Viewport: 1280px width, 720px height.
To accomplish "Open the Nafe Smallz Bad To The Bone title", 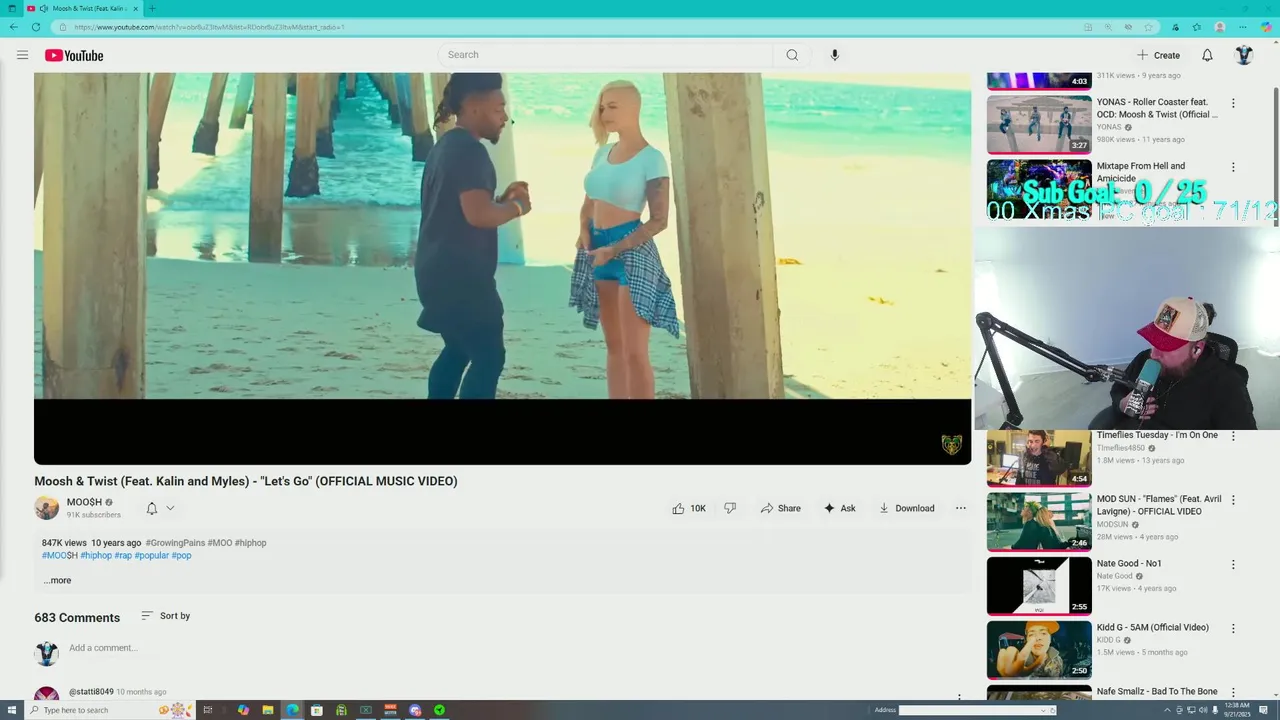I will (1157, 692).
